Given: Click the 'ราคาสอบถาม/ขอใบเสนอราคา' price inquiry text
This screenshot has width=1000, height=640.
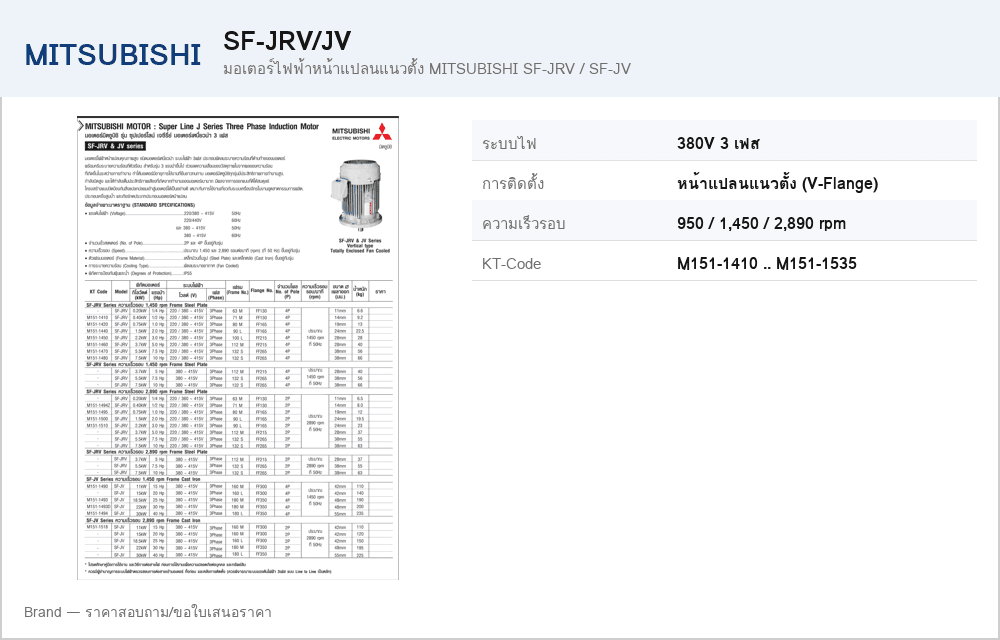Looking at the screenshot, I should (x=178, y=612).
